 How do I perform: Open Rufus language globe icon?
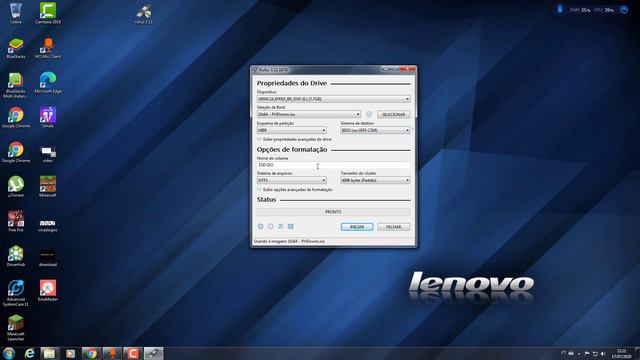pyautogui.click(x=260, y=226)
